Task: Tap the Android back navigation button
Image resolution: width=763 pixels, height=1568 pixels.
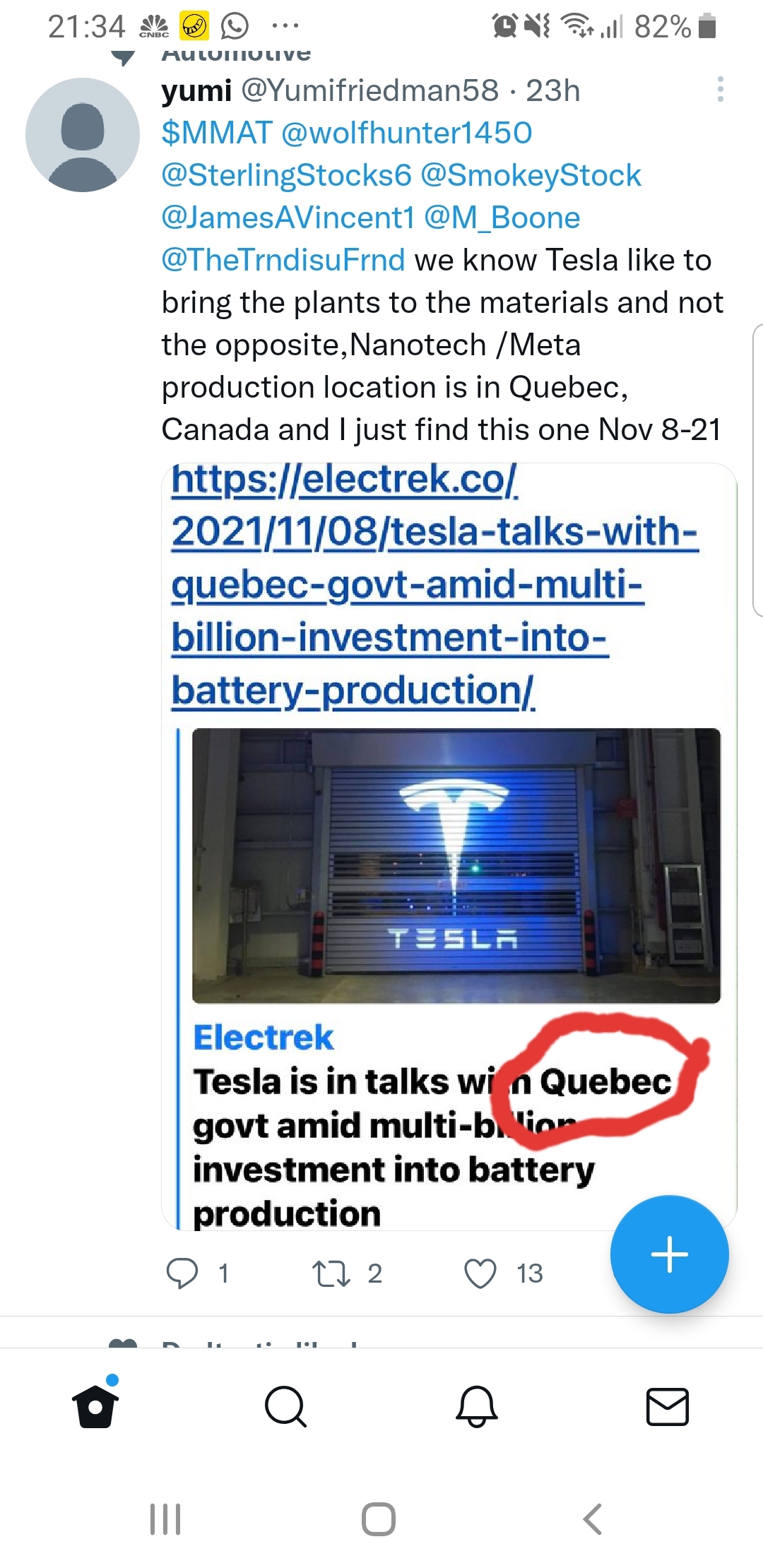Action: coord(592,1519)
